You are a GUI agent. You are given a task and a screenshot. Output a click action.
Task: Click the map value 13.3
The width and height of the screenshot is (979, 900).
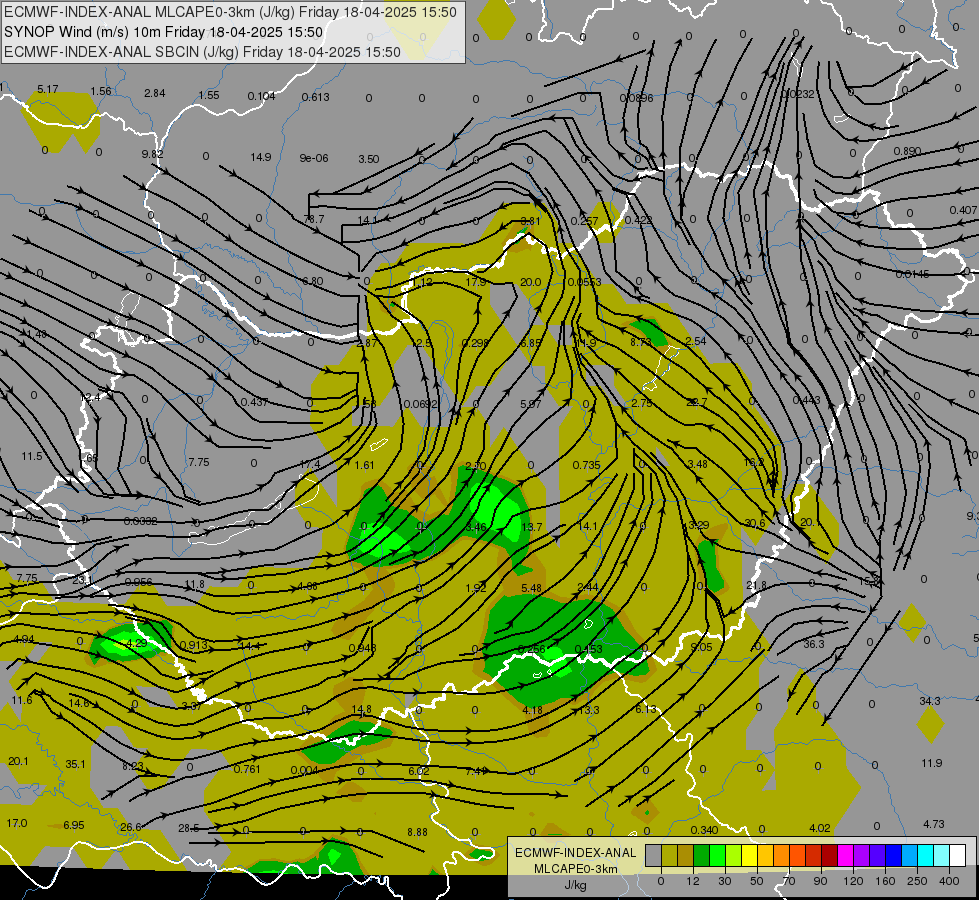(x=589, y=710)
